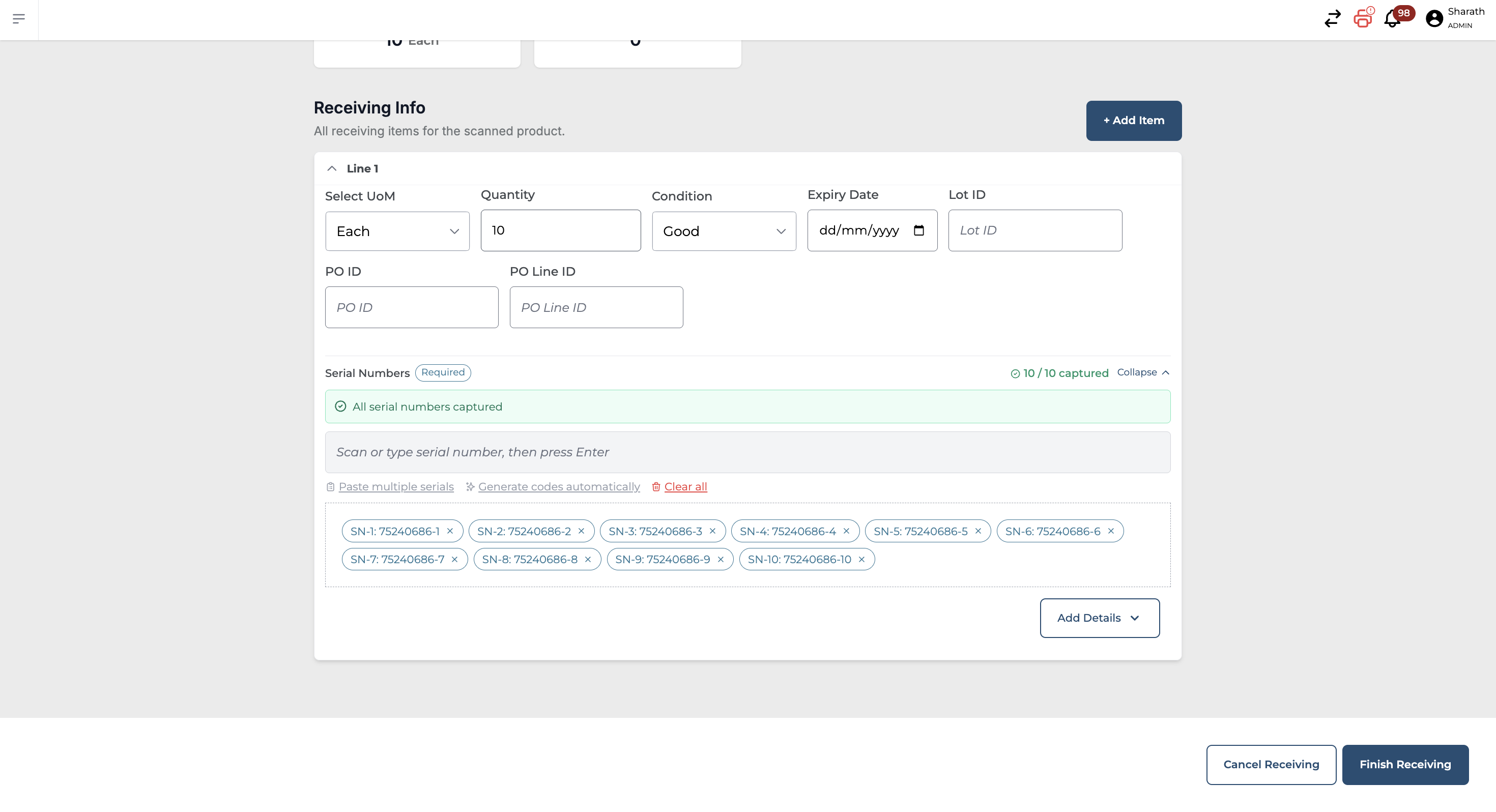Open the printer alerts icon

[x=1363, y=17]
